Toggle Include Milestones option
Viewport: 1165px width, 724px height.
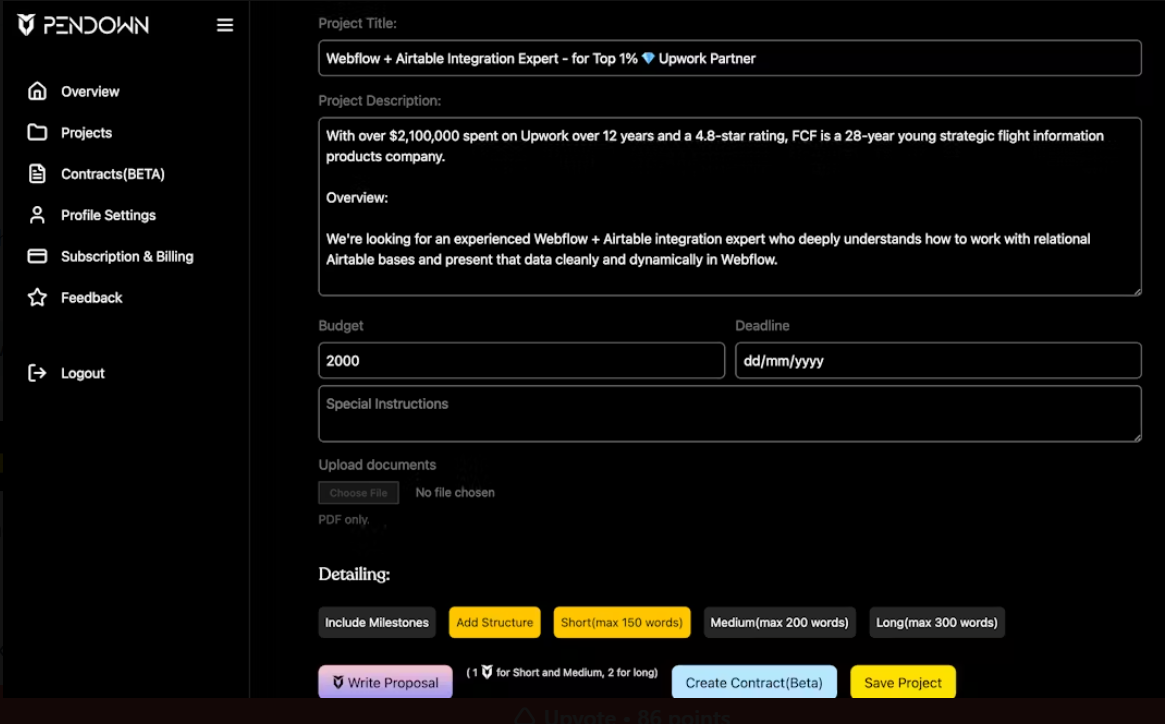coord(377,623)
